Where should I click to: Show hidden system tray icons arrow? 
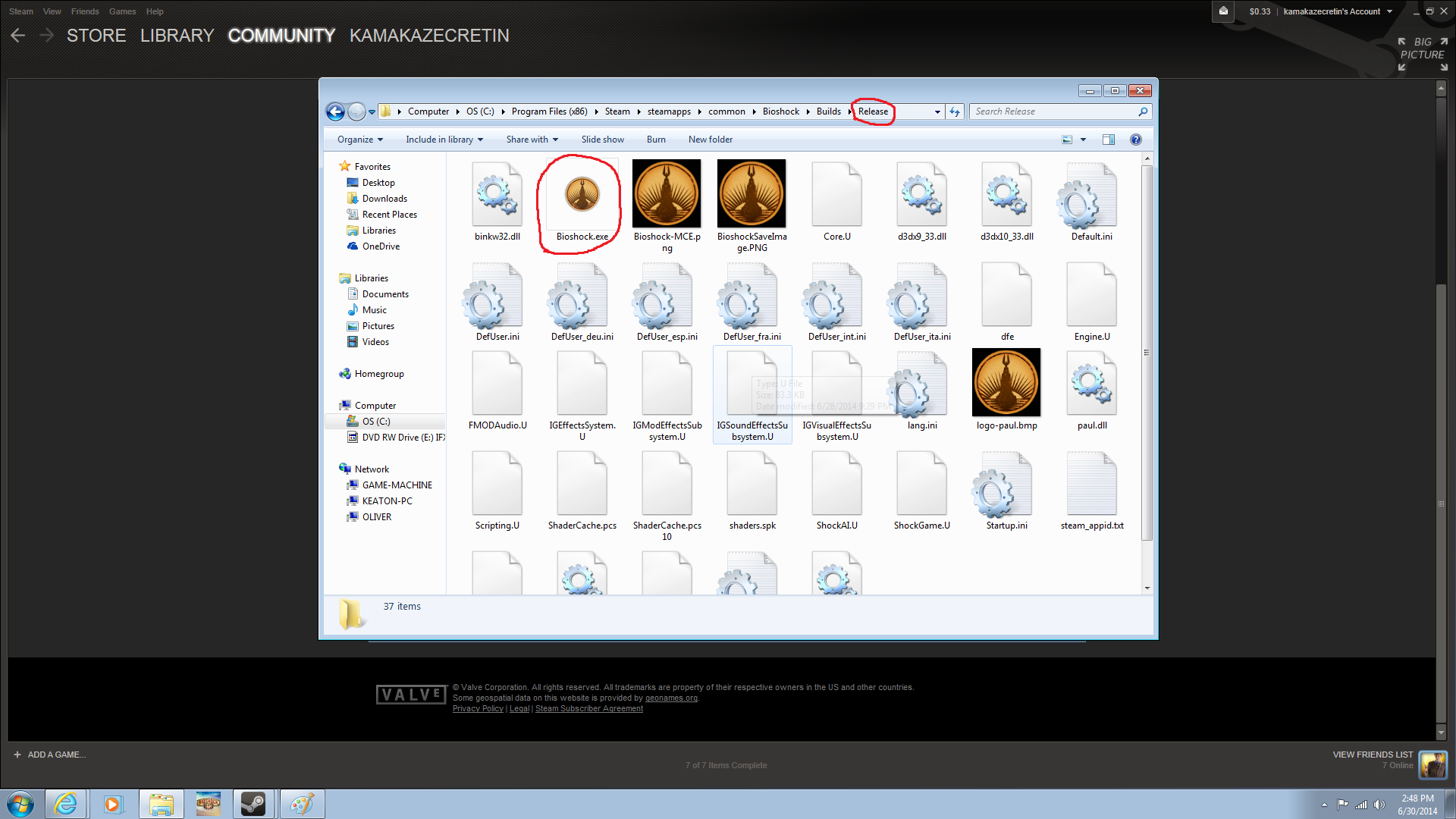1324,805
